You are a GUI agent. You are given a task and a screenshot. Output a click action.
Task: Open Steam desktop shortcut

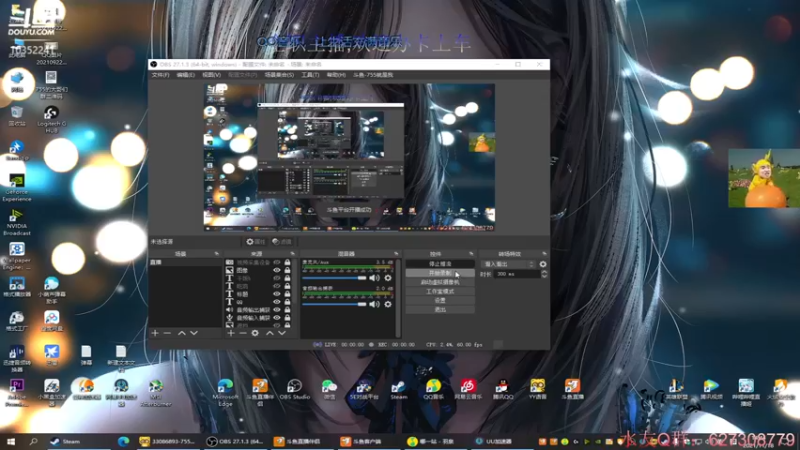398,389
